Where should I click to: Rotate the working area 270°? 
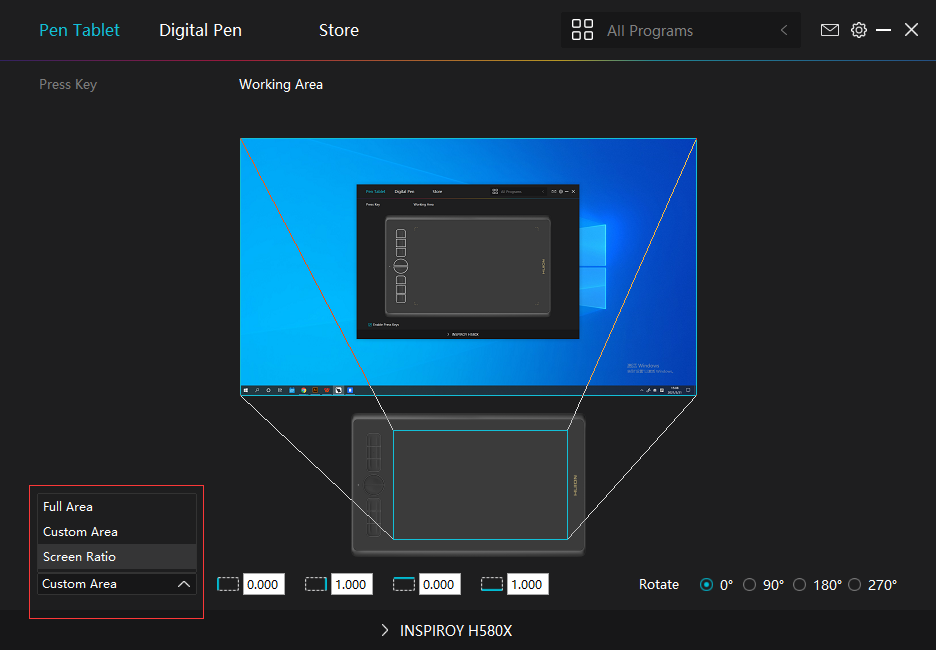854,584
